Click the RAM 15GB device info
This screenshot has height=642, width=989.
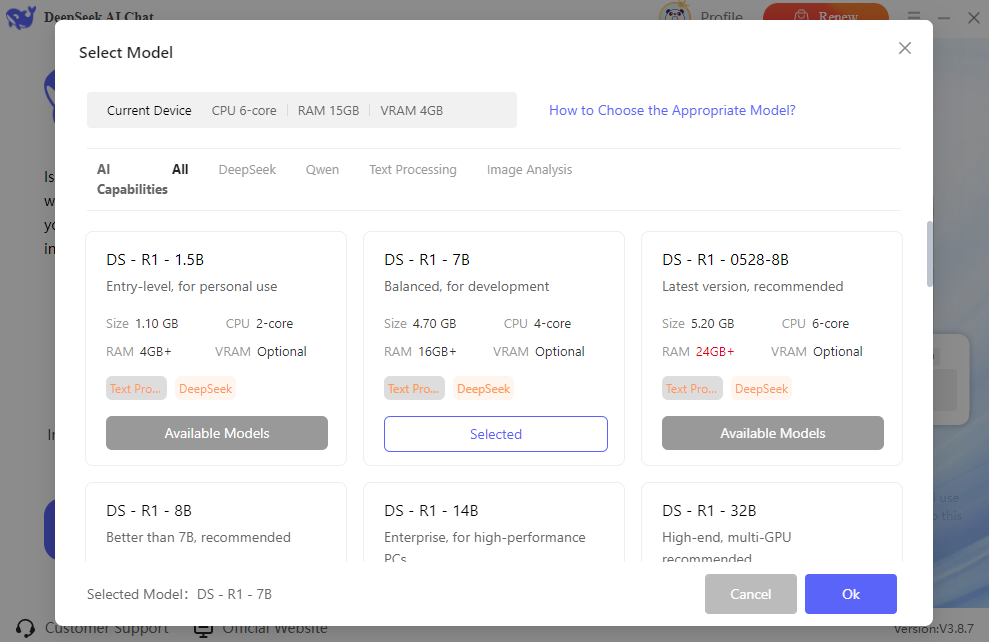(x=329, y=110)
